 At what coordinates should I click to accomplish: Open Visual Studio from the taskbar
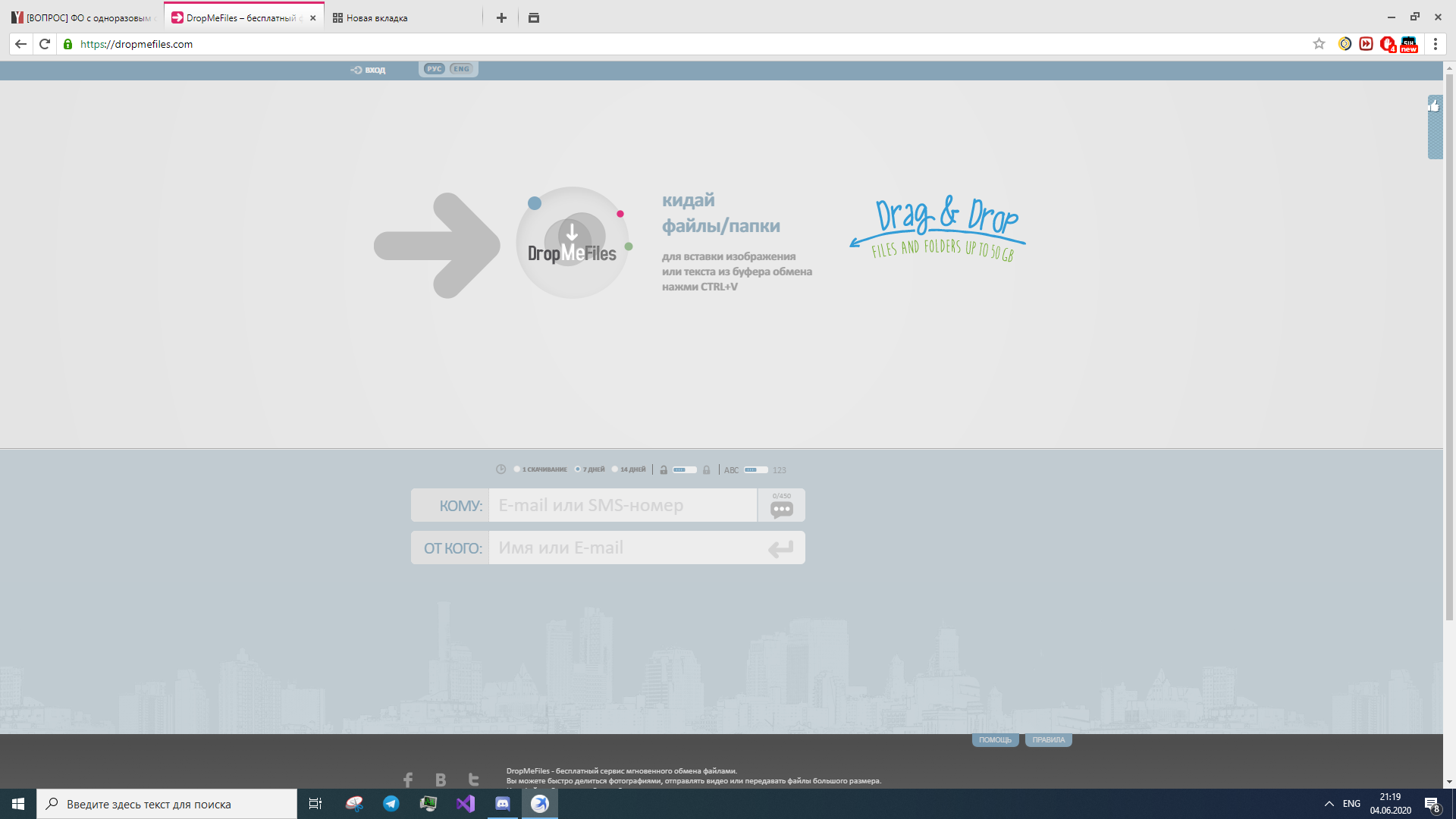point(466,804)
